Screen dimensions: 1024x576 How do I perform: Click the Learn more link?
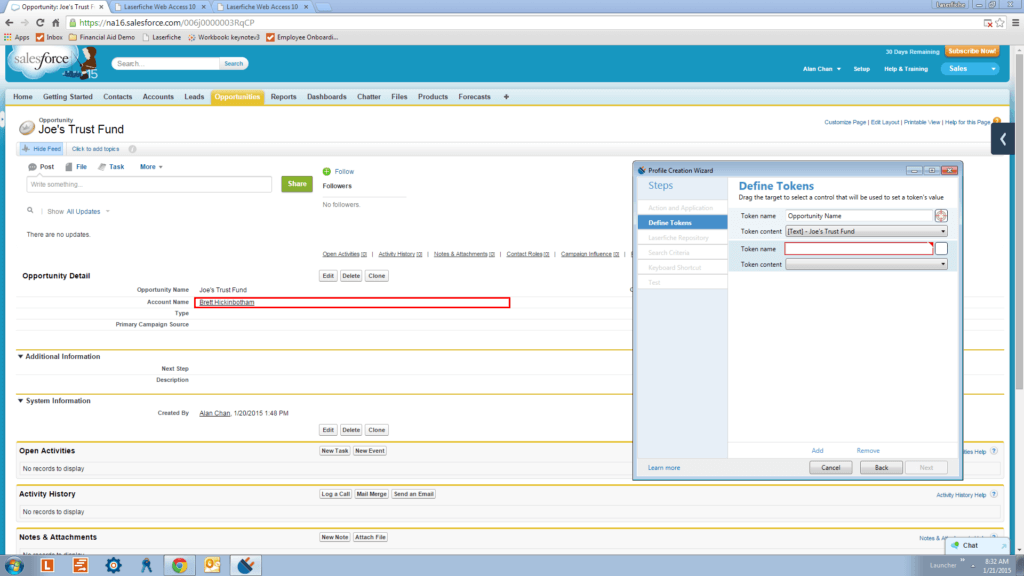point(664,468)
